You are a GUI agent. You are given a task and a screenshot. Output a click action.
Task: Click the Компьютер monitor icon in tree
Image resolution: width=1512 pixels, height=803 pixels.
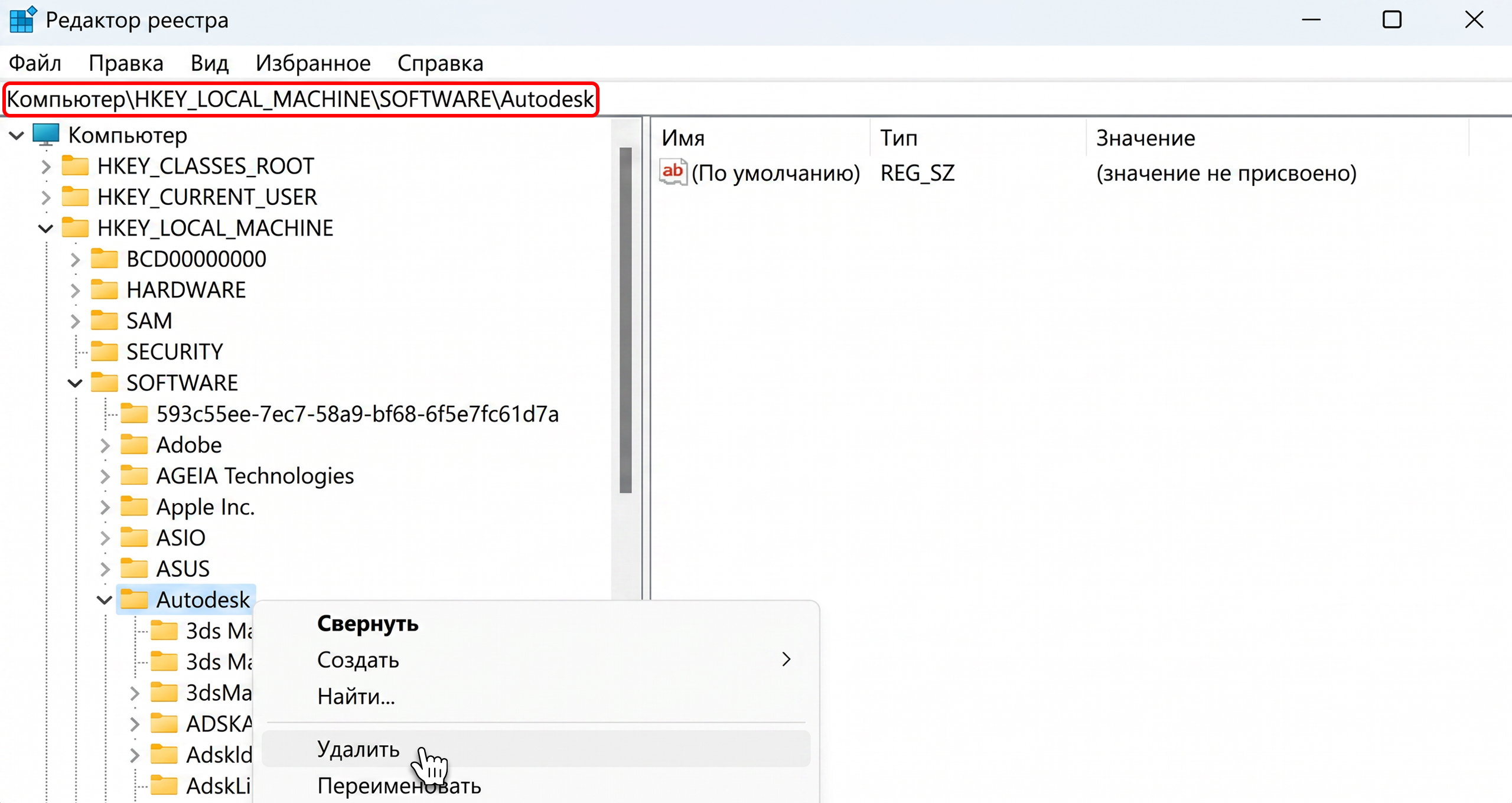tap(45, 135)
